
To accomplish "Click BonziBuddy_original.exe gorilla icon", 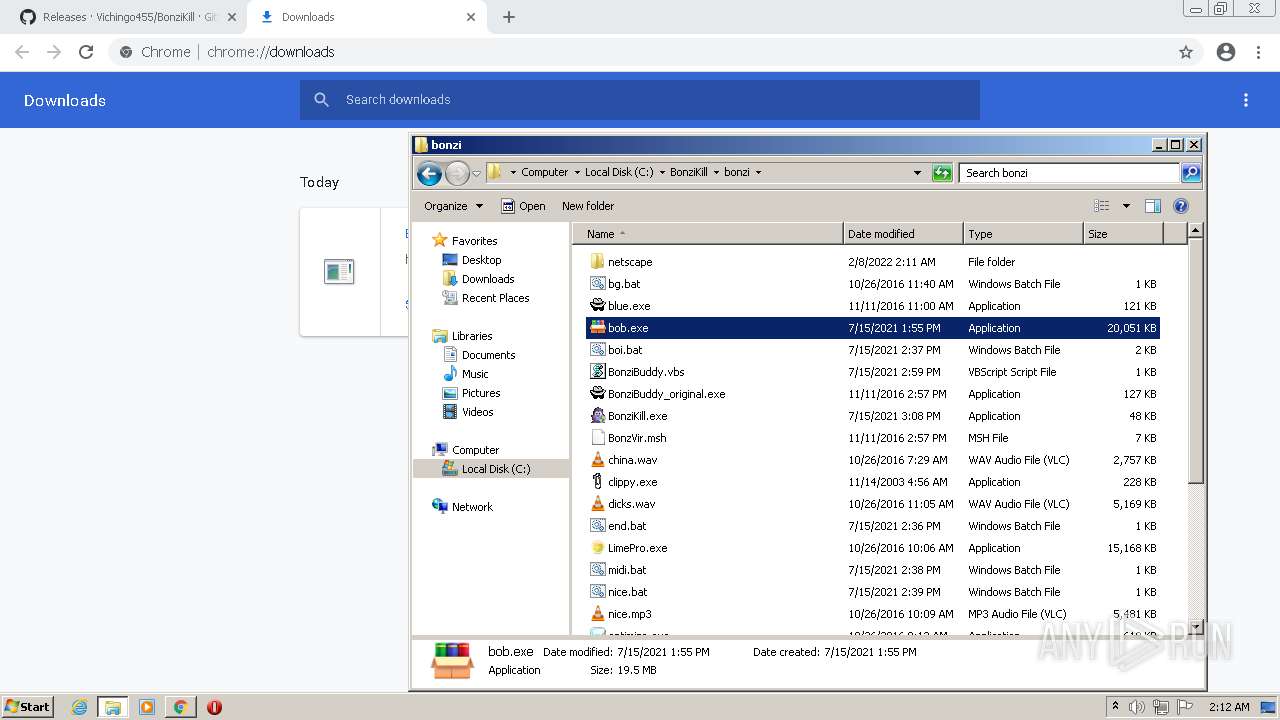I will (597, 394).
